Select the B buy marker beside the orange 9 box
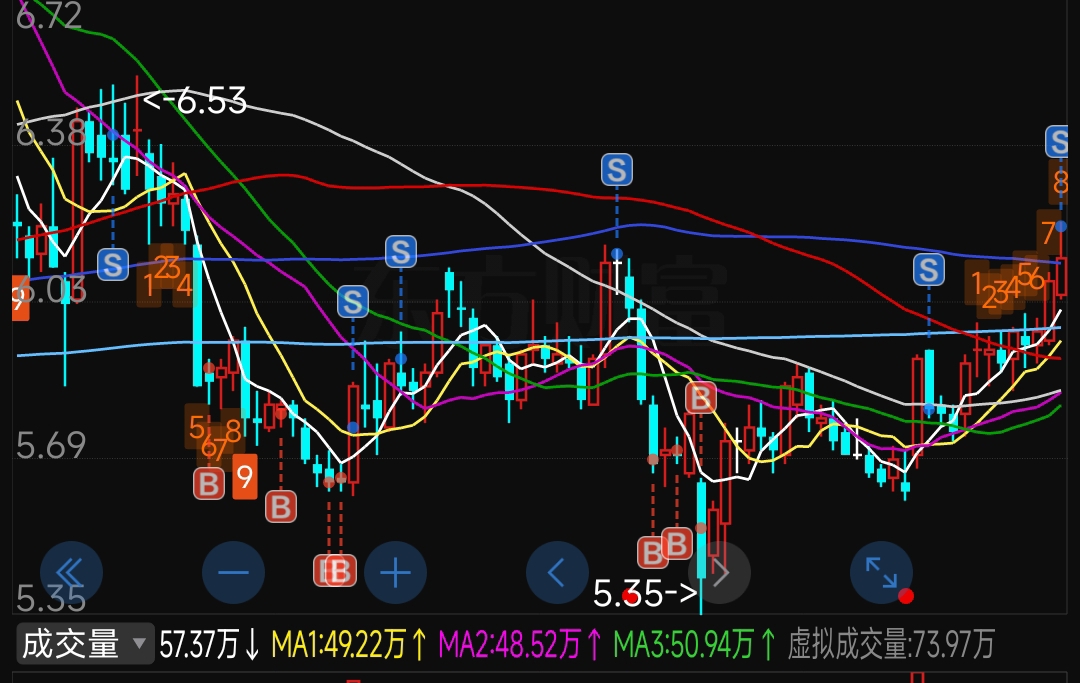This screenshot has width=1080, height=683. [209, 483]
